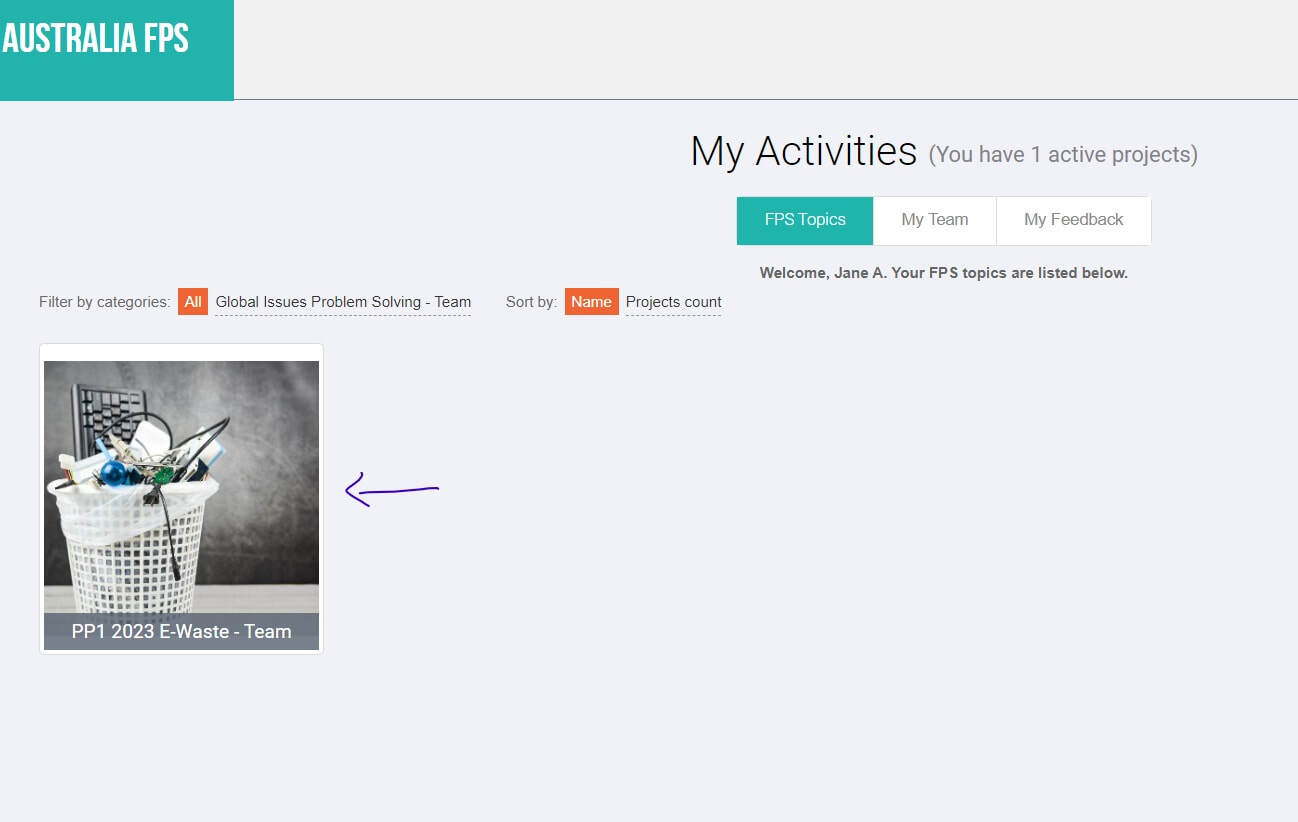Switch to the FPS Topics tab

tap(804, 220)
